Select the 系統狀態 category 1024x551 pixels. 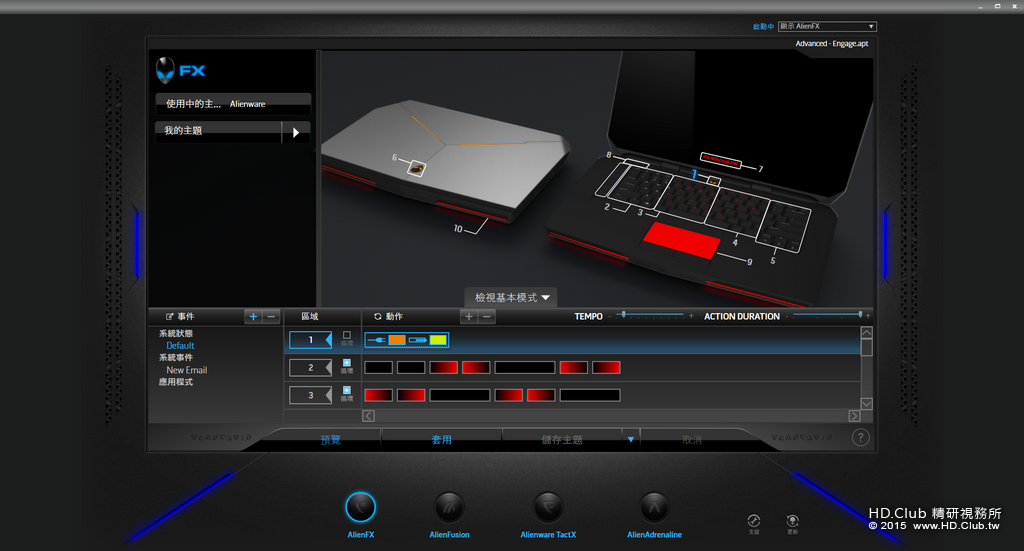tap(176, 334)
